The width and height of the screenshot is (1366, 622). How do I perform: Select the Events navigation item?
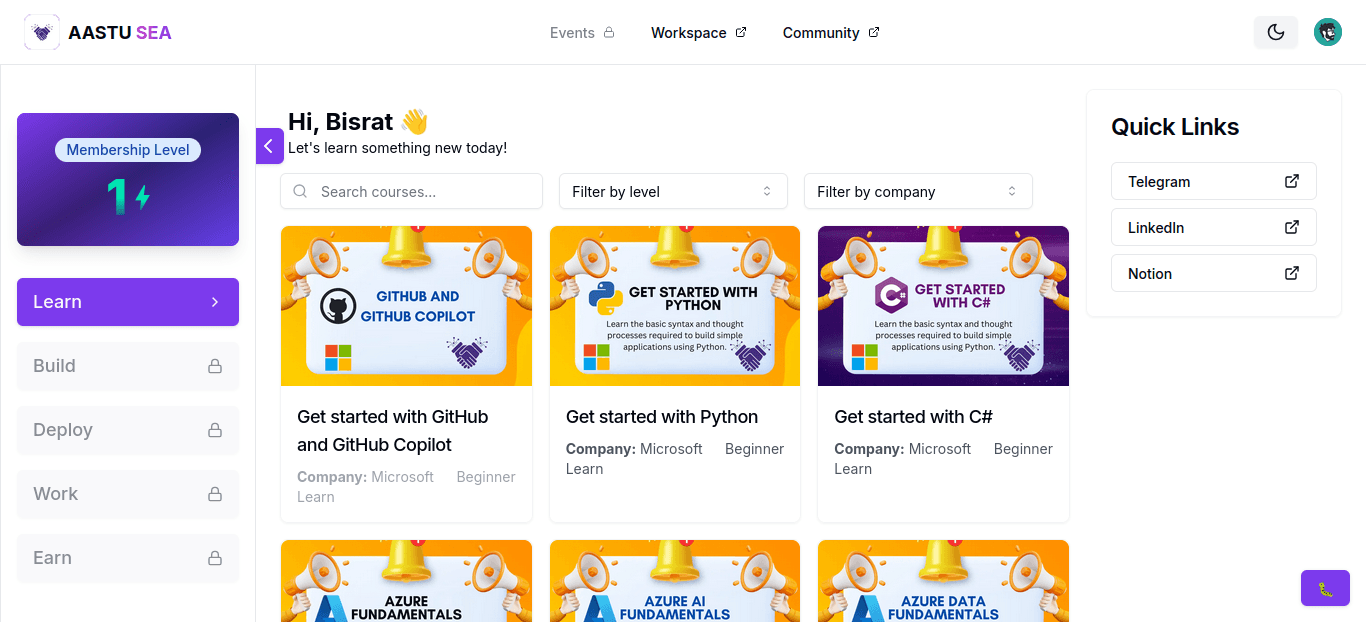(x=582, y=33)
